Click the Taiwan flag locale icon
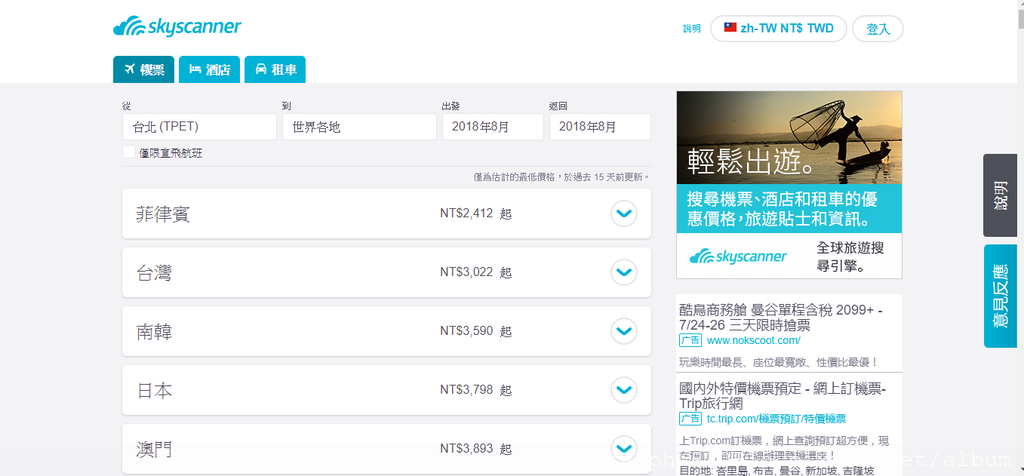 click(x=728, y=28)
